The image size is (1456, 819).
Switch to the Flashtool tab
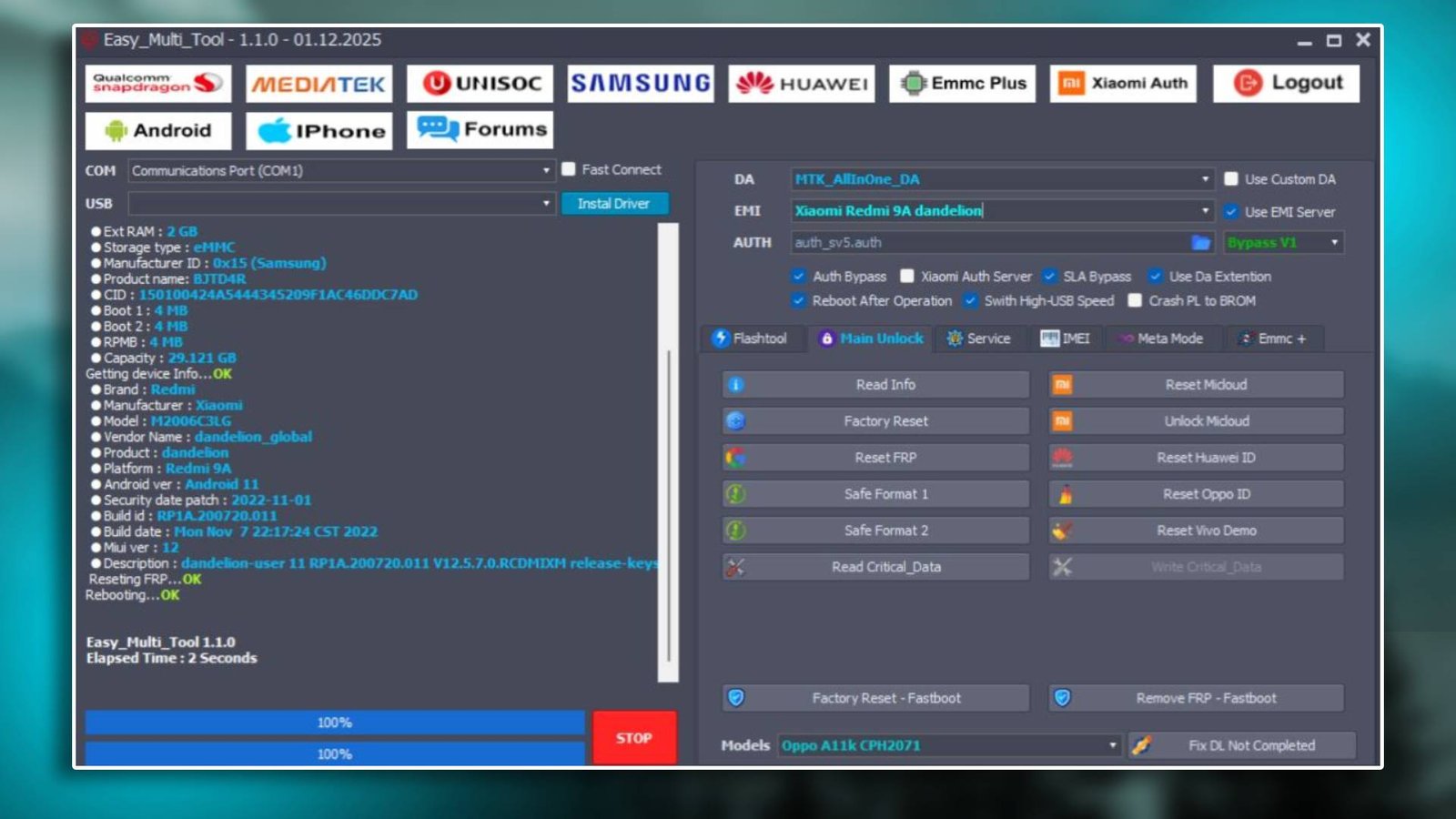752,339
